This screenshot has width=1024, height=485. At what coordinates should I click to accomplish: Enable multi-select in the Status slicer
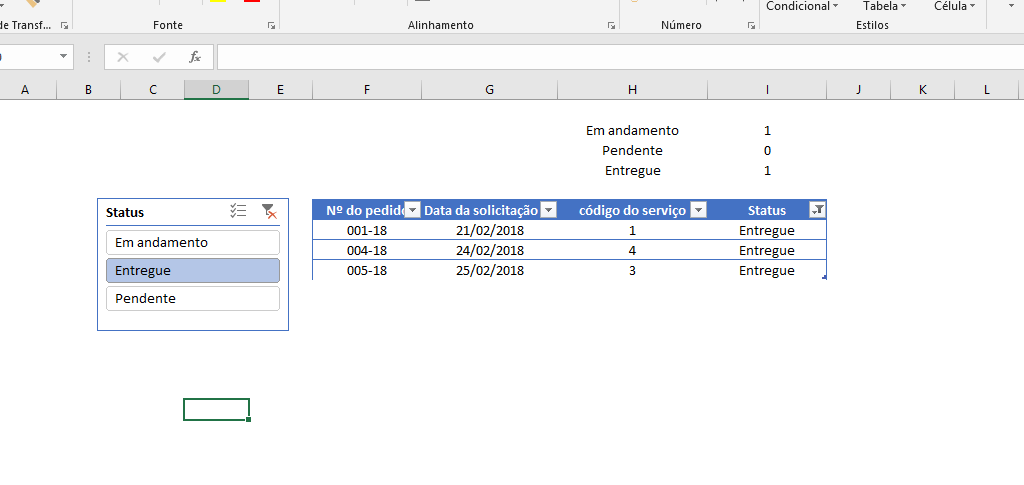tap(238, 211)
